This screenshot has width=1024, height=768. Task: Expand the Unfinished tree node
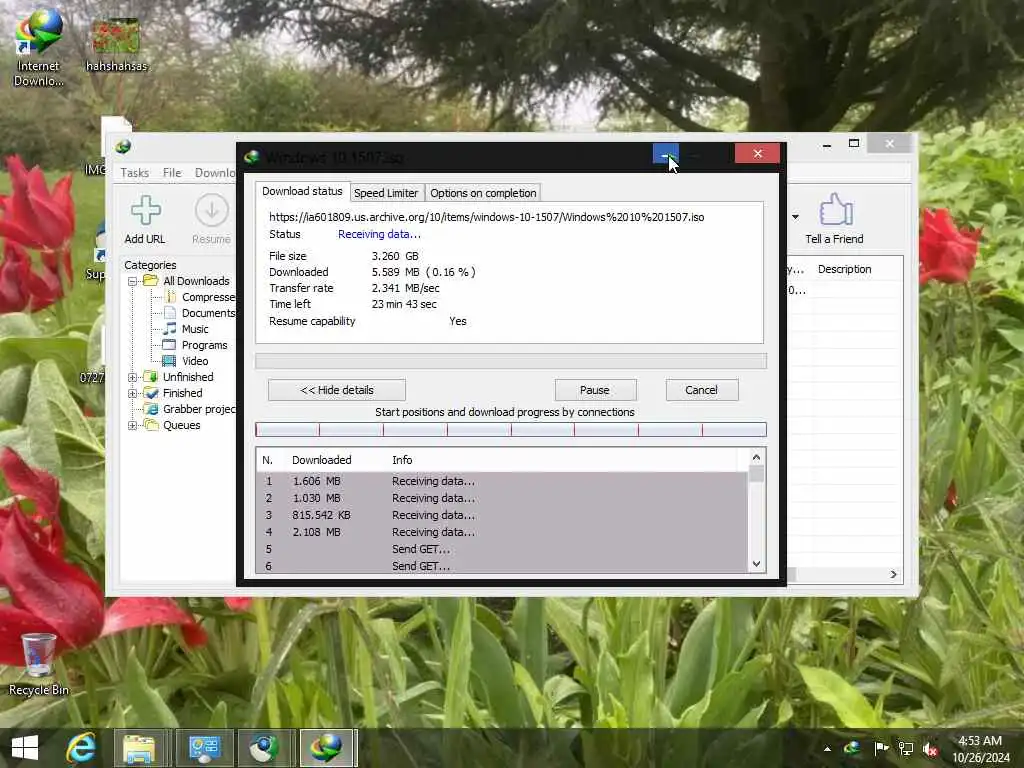coord(133,377)
